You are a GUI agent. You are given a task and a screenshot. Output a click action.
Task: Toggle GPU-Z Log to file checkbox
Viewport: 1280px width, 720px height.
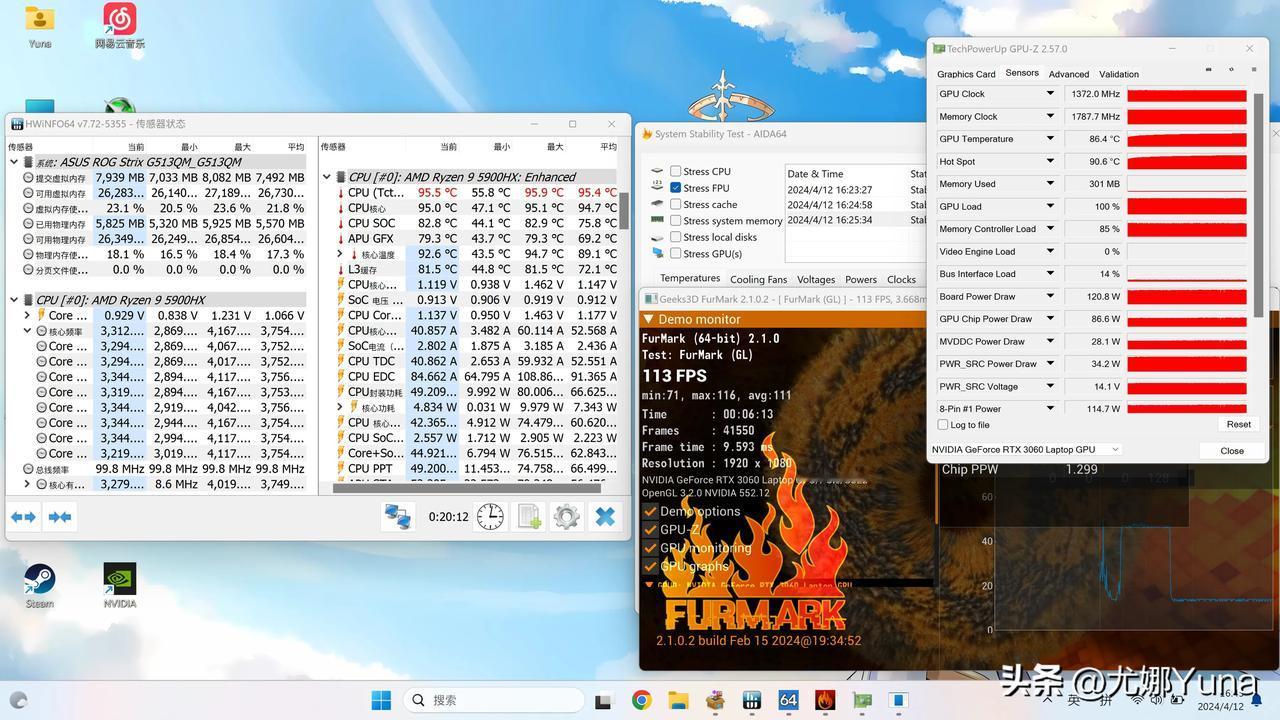943,425
